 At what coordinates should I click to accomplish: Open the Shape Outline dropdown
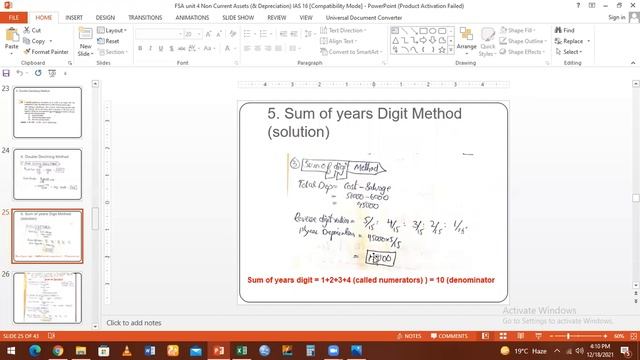tap(523, 41)
